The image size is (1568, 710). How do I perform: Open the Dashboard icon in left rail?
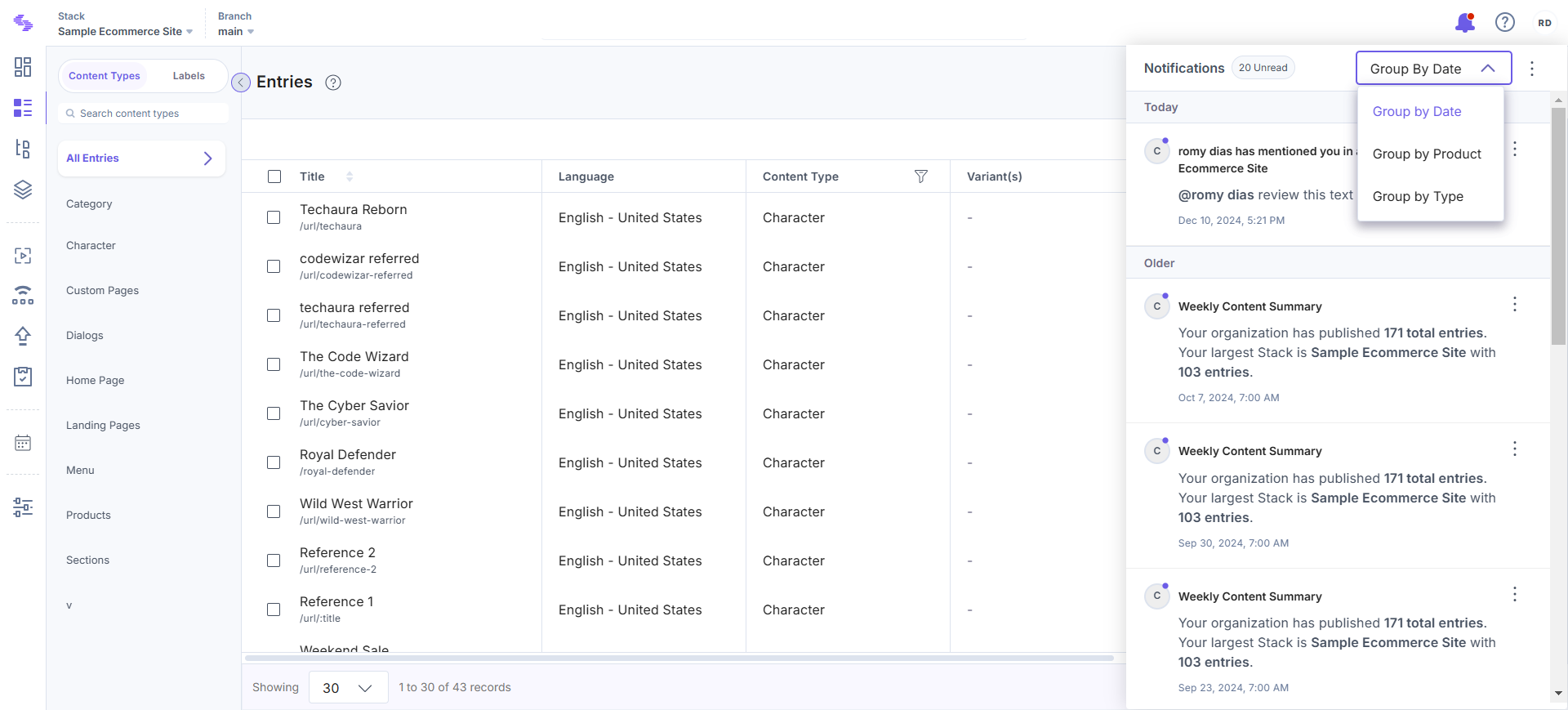point(23,67)
